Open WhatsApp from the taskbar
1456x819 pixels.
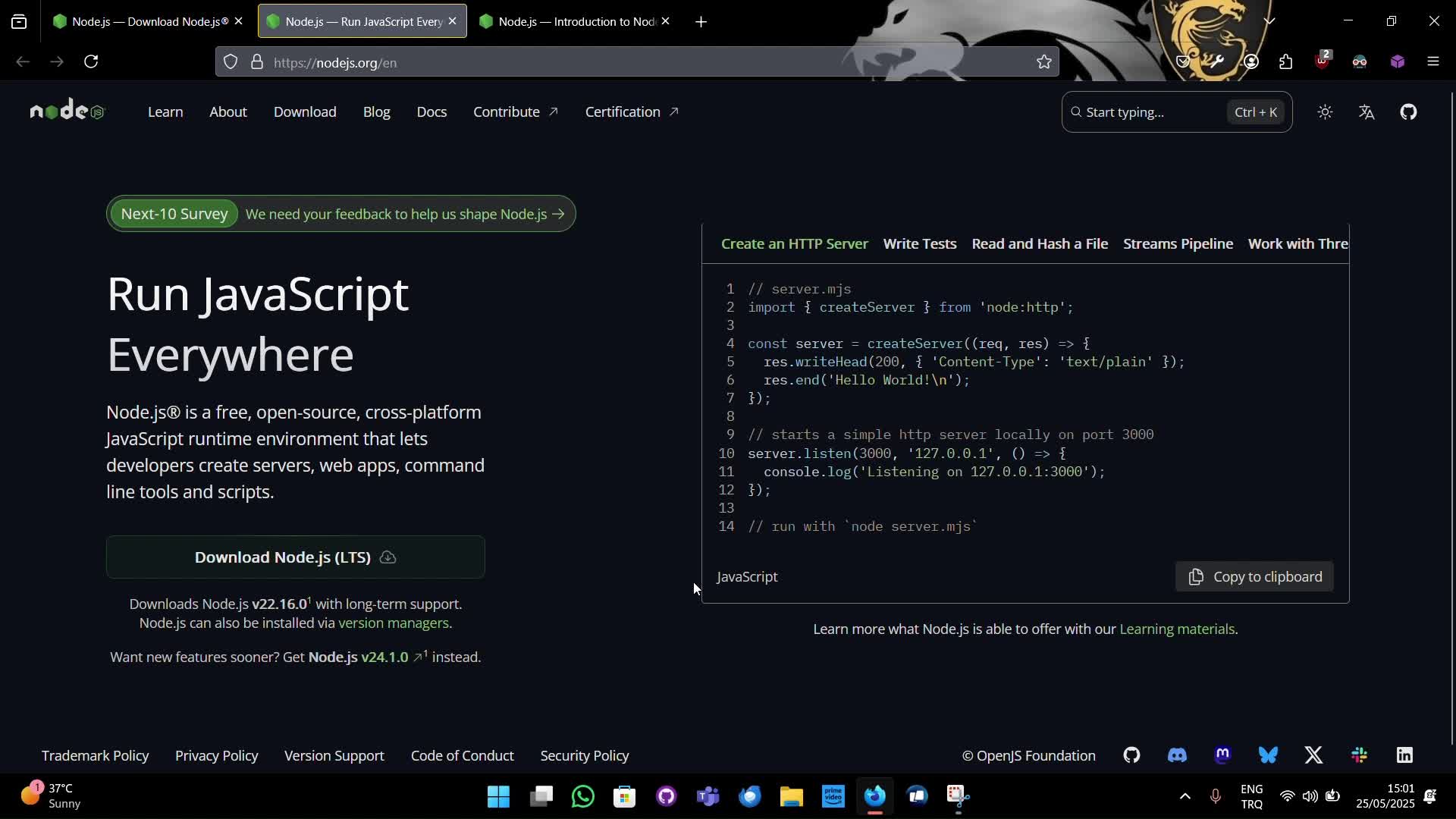click(582, 796)
